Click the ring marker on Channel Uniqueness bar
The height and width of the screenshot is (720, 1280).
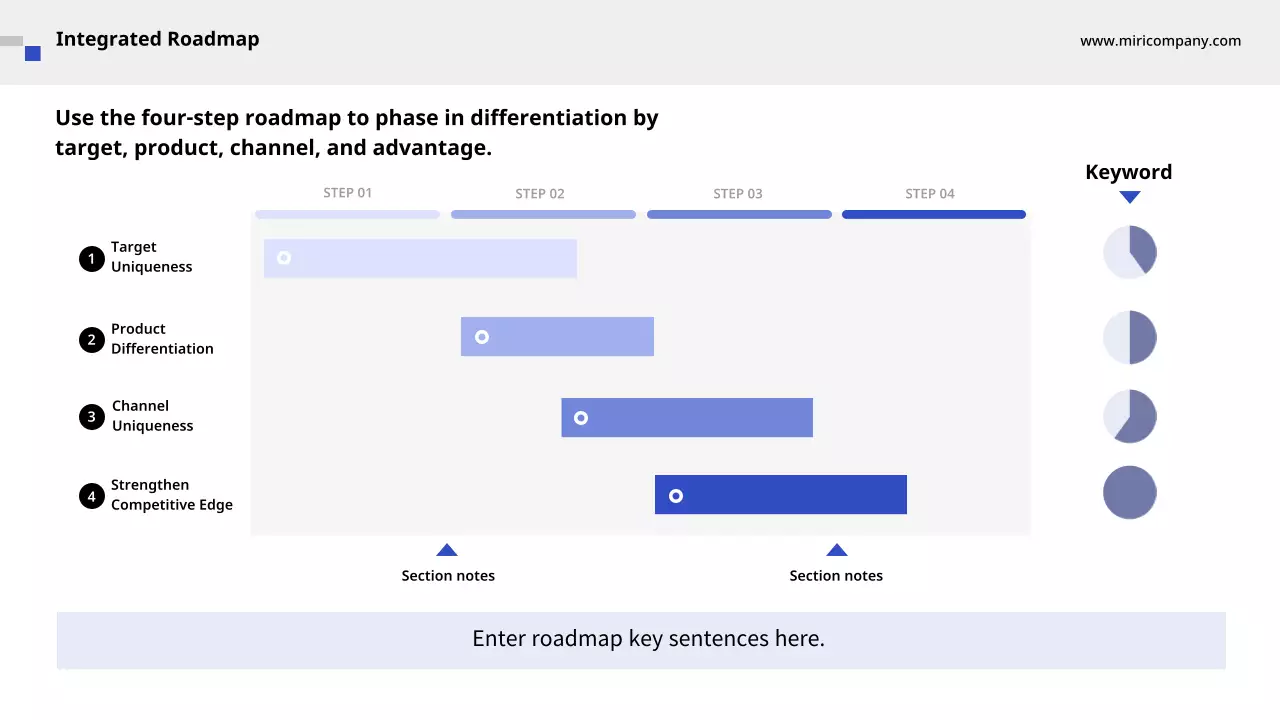click(581, 418)
